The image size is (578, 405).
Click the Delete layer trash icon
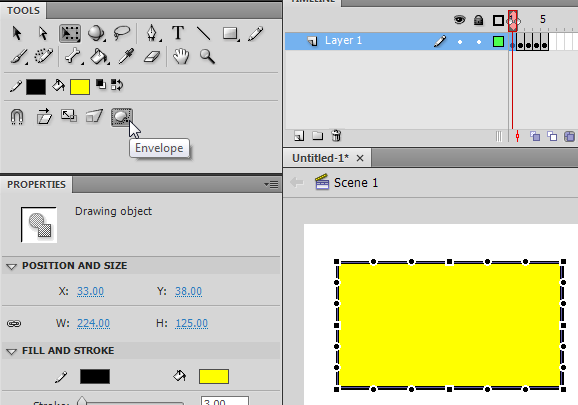click(x=336, y=136)
